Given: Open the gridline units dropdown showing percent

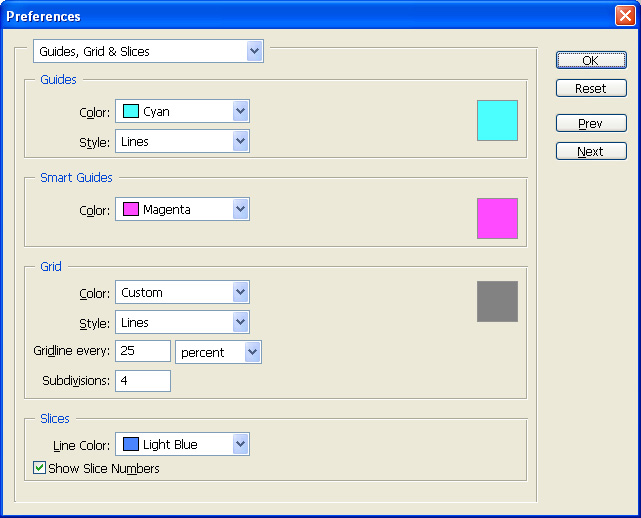Looking at the screenshot, I should (x=218, y=352).
